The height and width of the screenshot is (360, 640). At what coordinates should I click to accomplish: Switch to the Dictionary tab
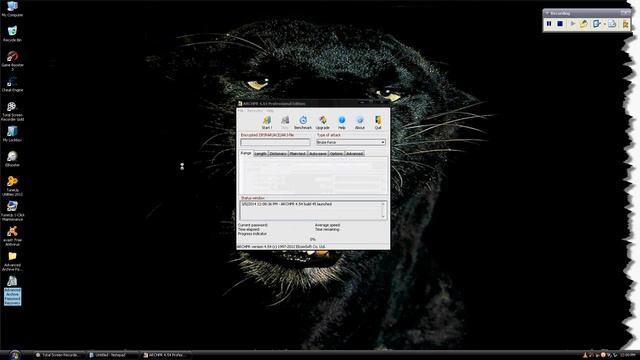[278, 154]
